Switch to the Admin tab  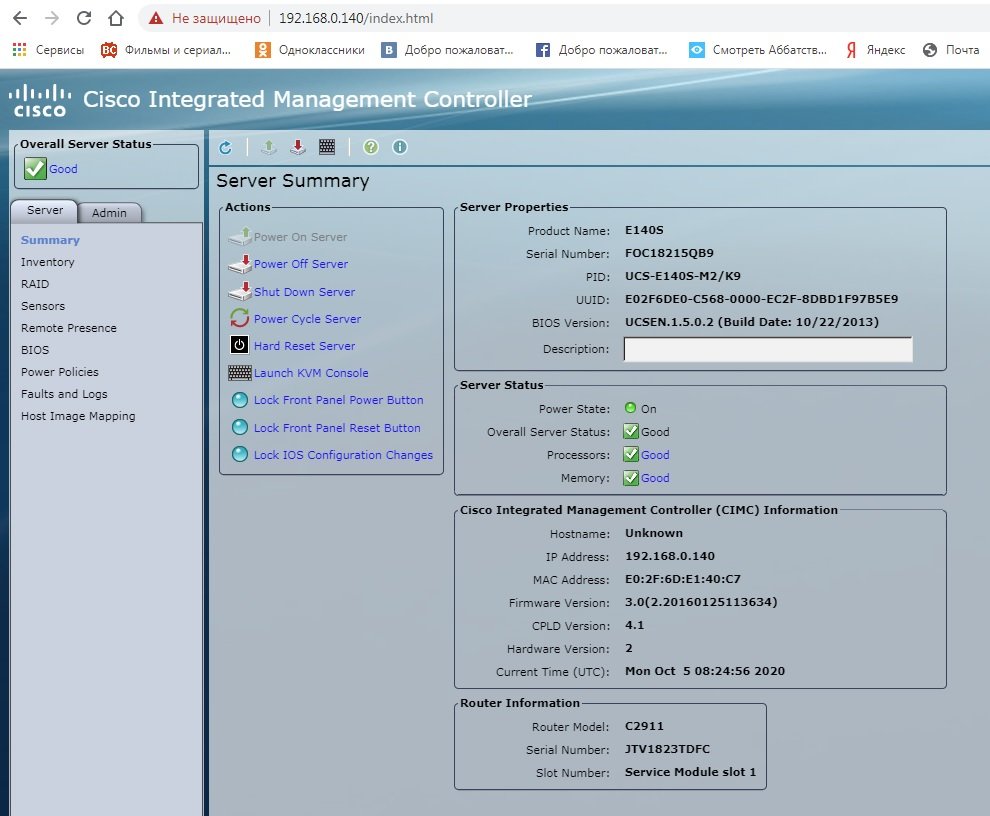pos(110,212)
